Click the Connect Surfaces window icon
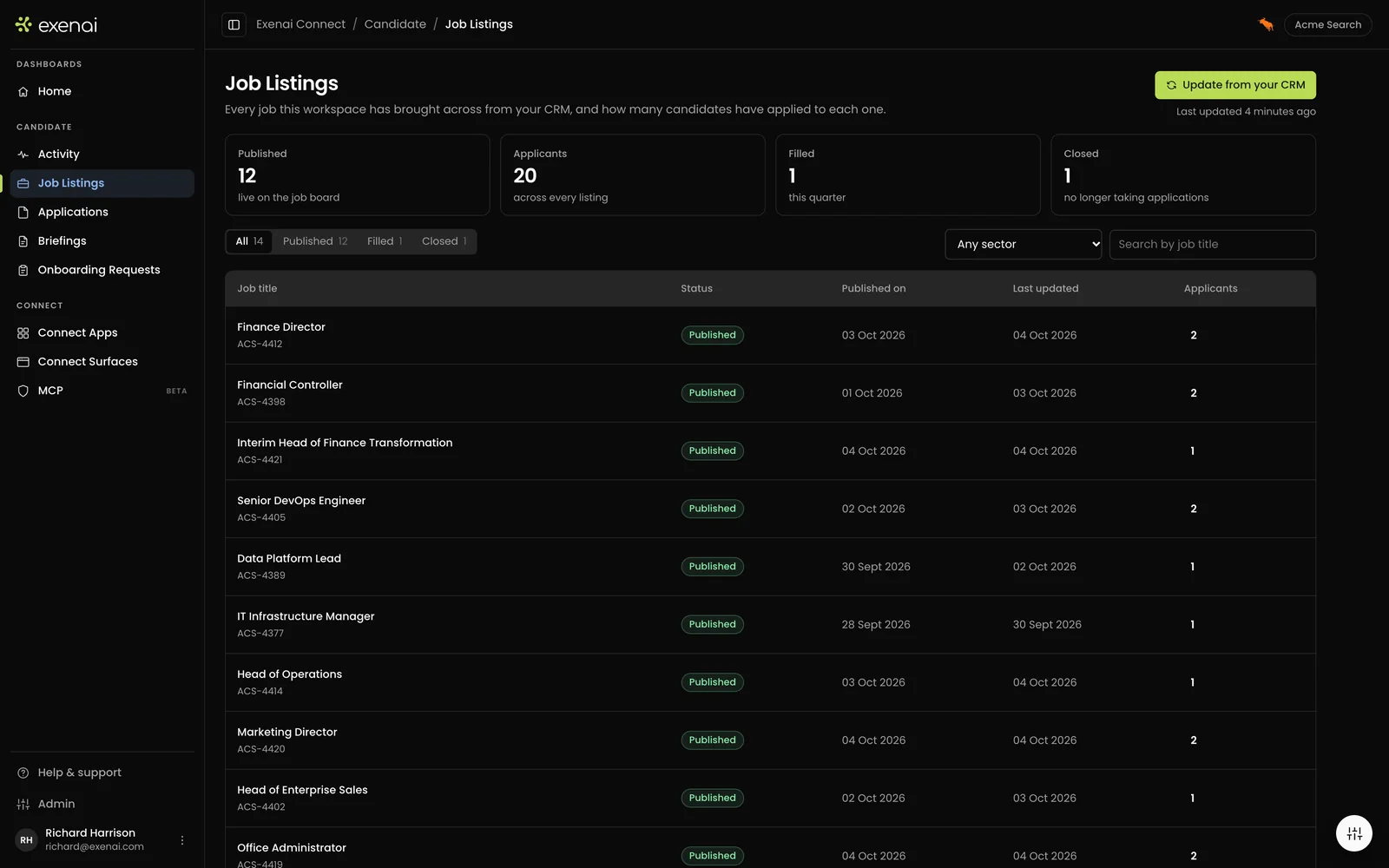 [x=23, y=362]
